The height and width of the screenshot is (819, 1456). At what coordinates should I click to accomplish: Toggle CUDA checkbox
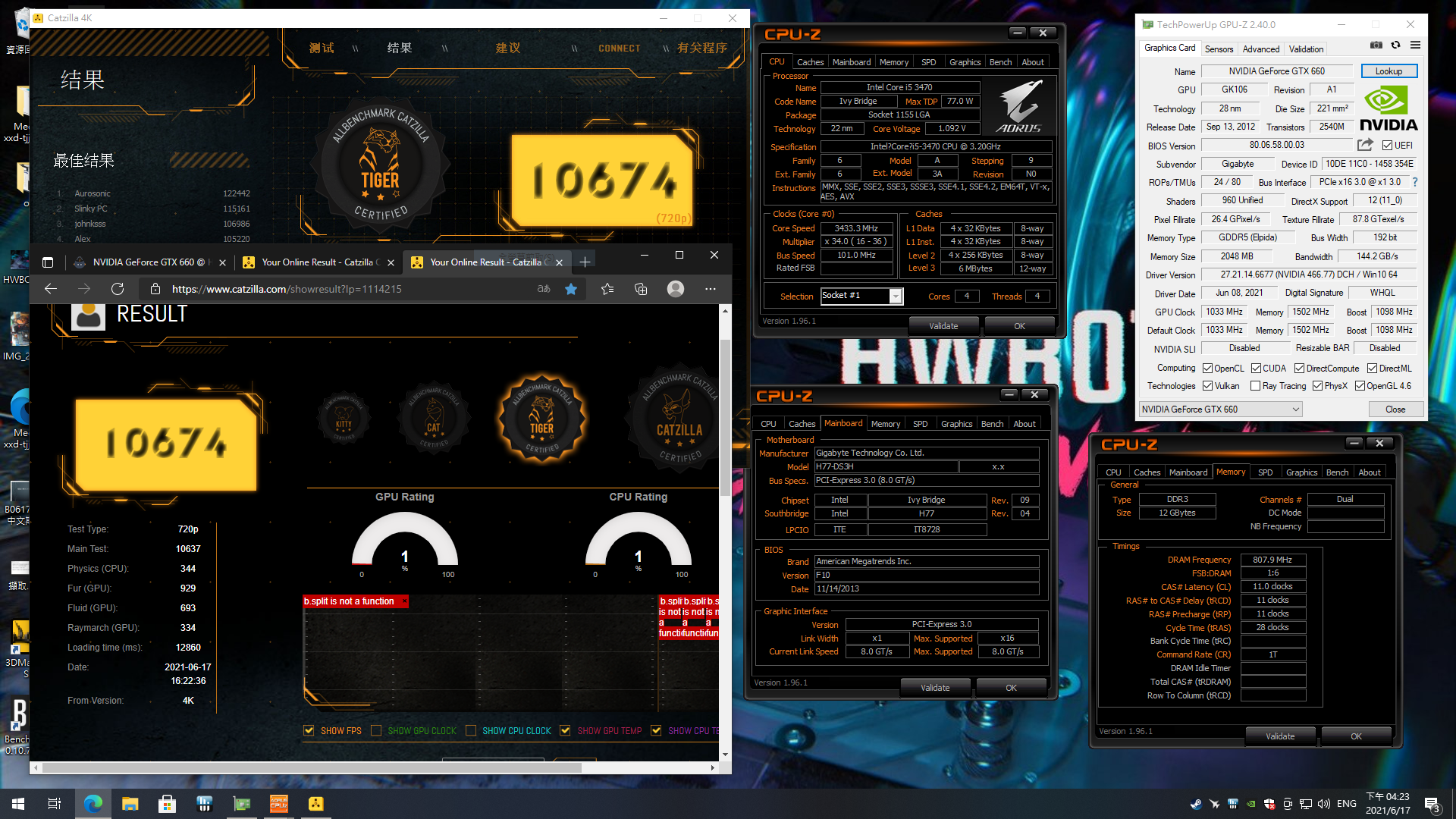point(1256,369)
